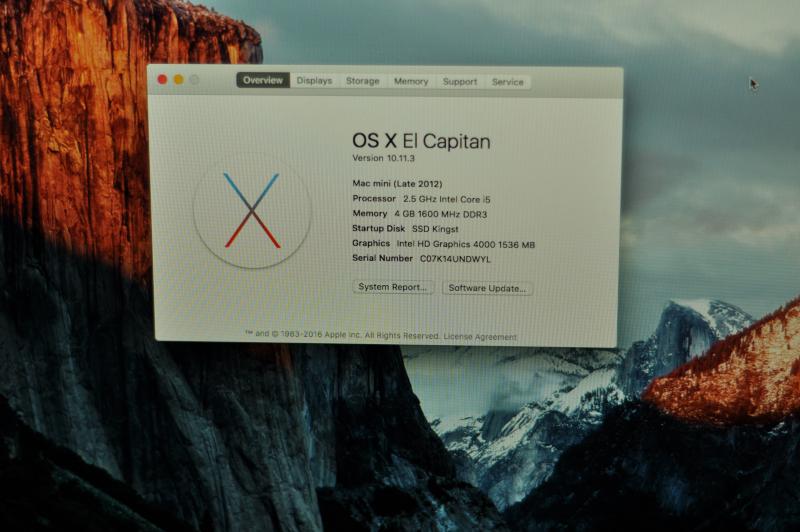The width and height of the screenshot is (800, 532).
Task: Click the greyed-out zoom window button
Action: pos(194,80)
